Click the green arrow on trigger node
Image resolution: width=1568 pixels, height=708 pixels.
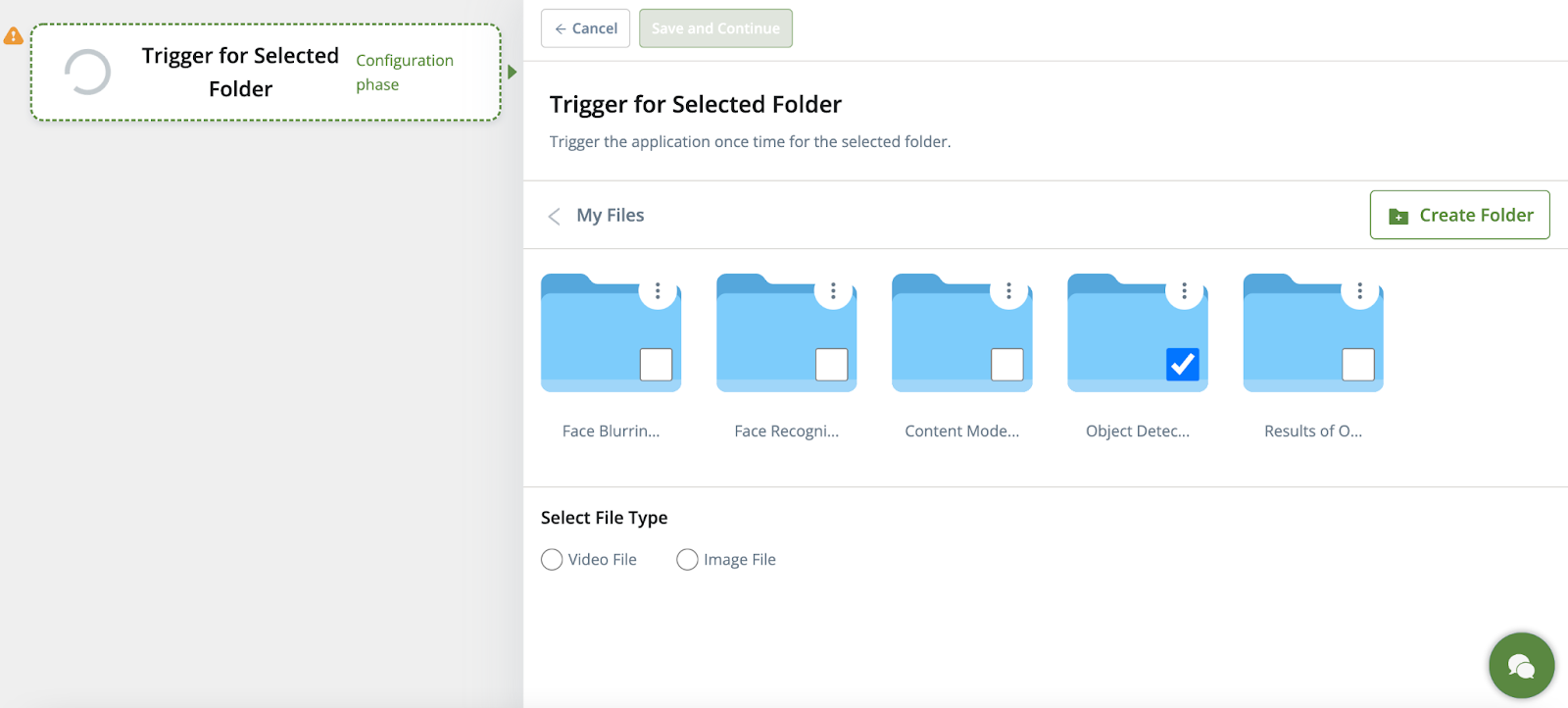click(x=512, y=73)
